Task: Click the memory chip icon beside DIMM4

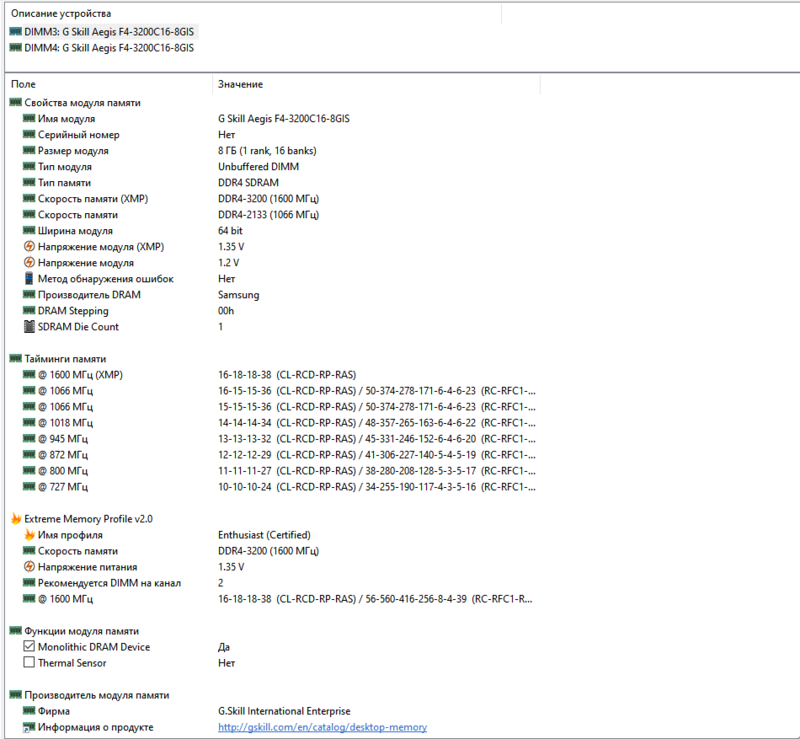Action: (x=15, y=47)
